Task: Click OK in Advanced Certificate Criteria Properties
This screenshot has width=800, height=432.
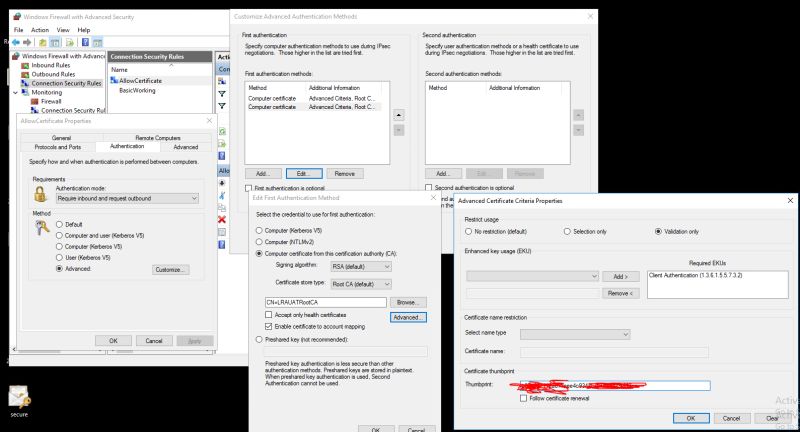Action: pyautogui.click(x=691, y=418)
